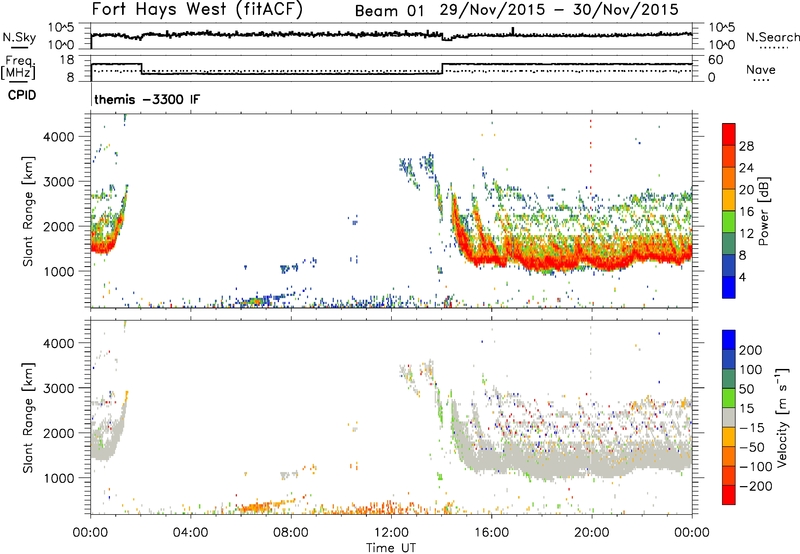Click the '28' value on Power colorbar

pos(746,146)
